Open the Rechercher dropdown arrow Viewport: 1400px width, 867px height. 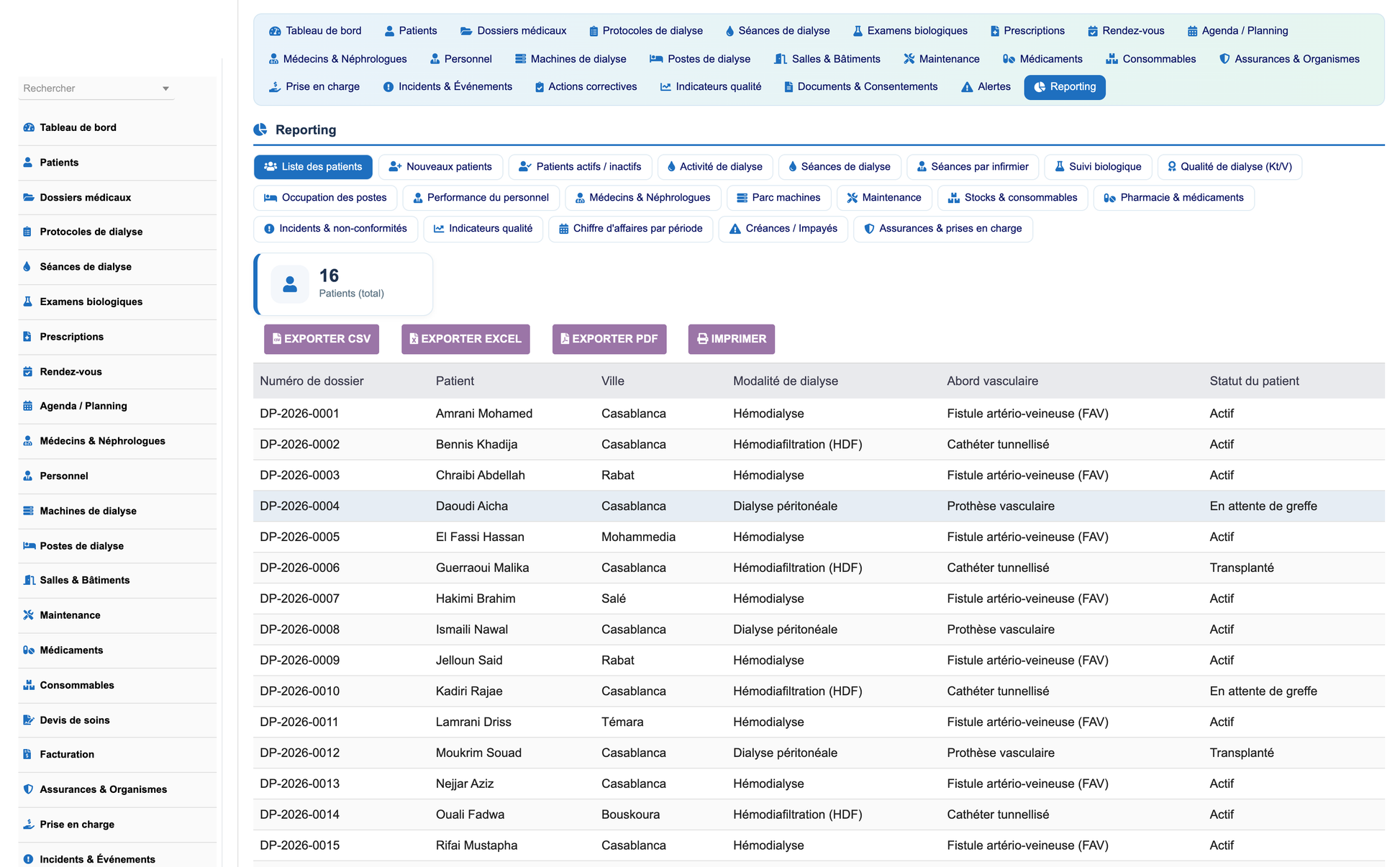coord(165,88)
